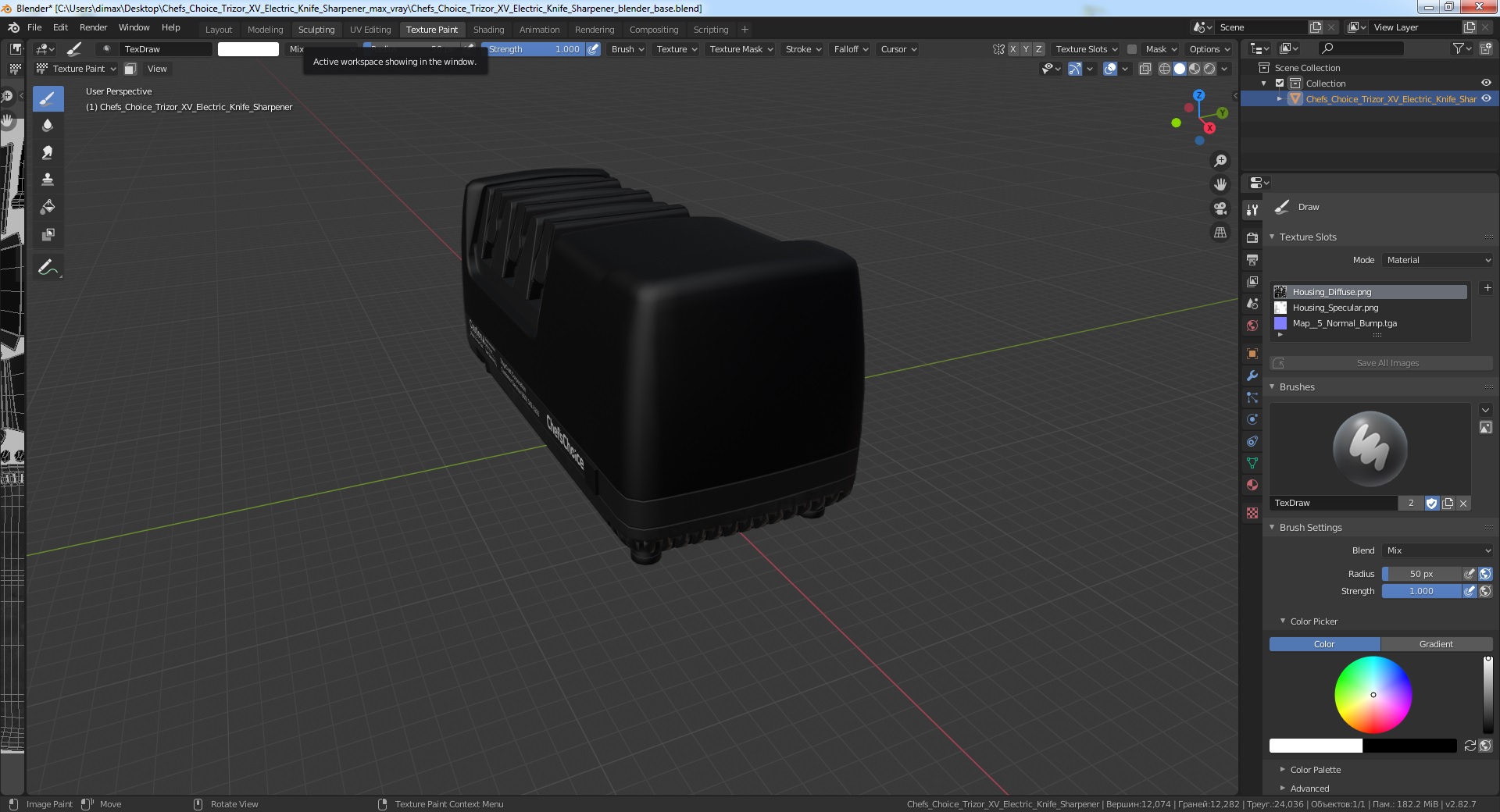Open Mode Material dropdown
This screenshot has width=1500, height=812.
click(1437, 260)
